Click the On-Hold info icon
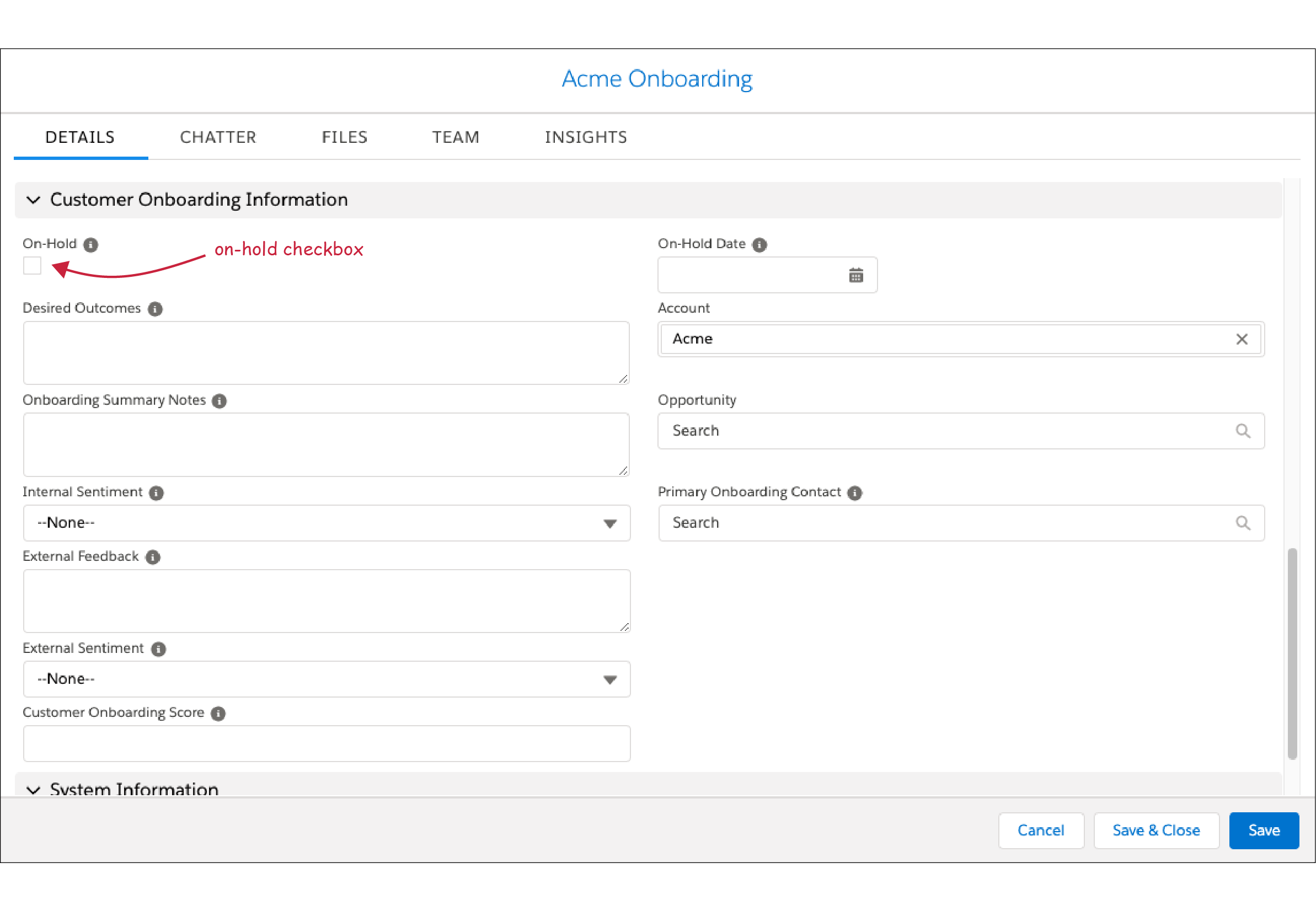Viewport: 1316px width, 911px height. pos(91,245)
